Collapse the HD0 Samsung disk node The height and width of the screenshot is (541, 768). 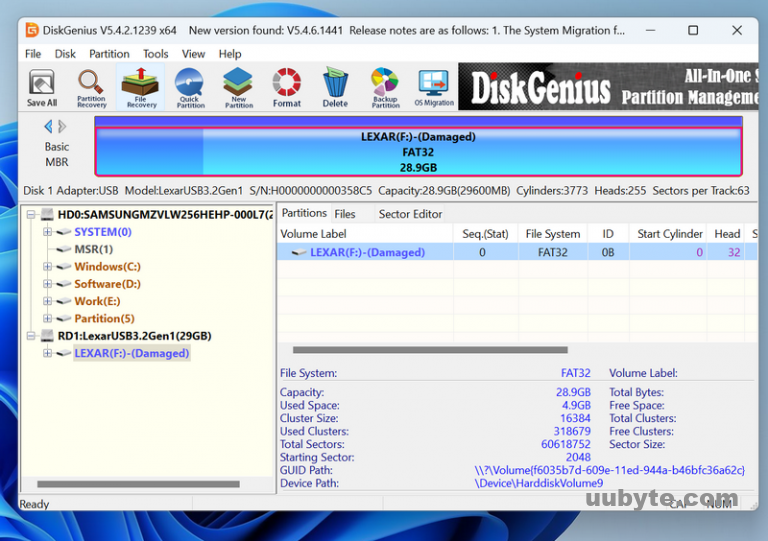click(31, 215)
